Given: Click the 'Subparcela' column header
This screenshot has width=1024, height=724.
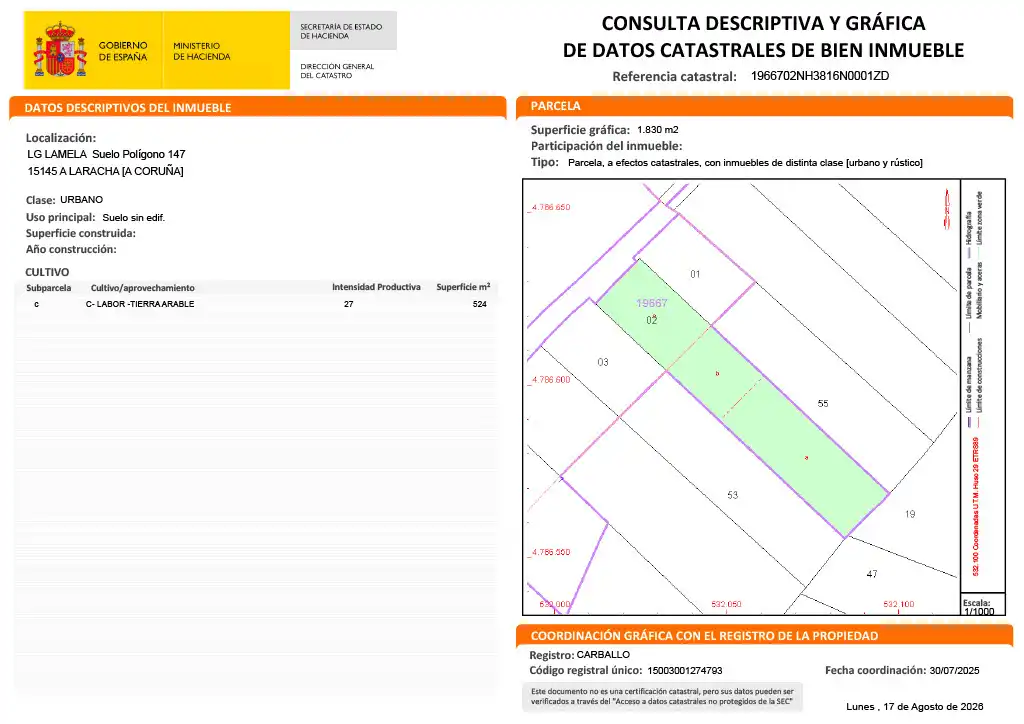Looking at the screenshot, I should pos(48,287).
